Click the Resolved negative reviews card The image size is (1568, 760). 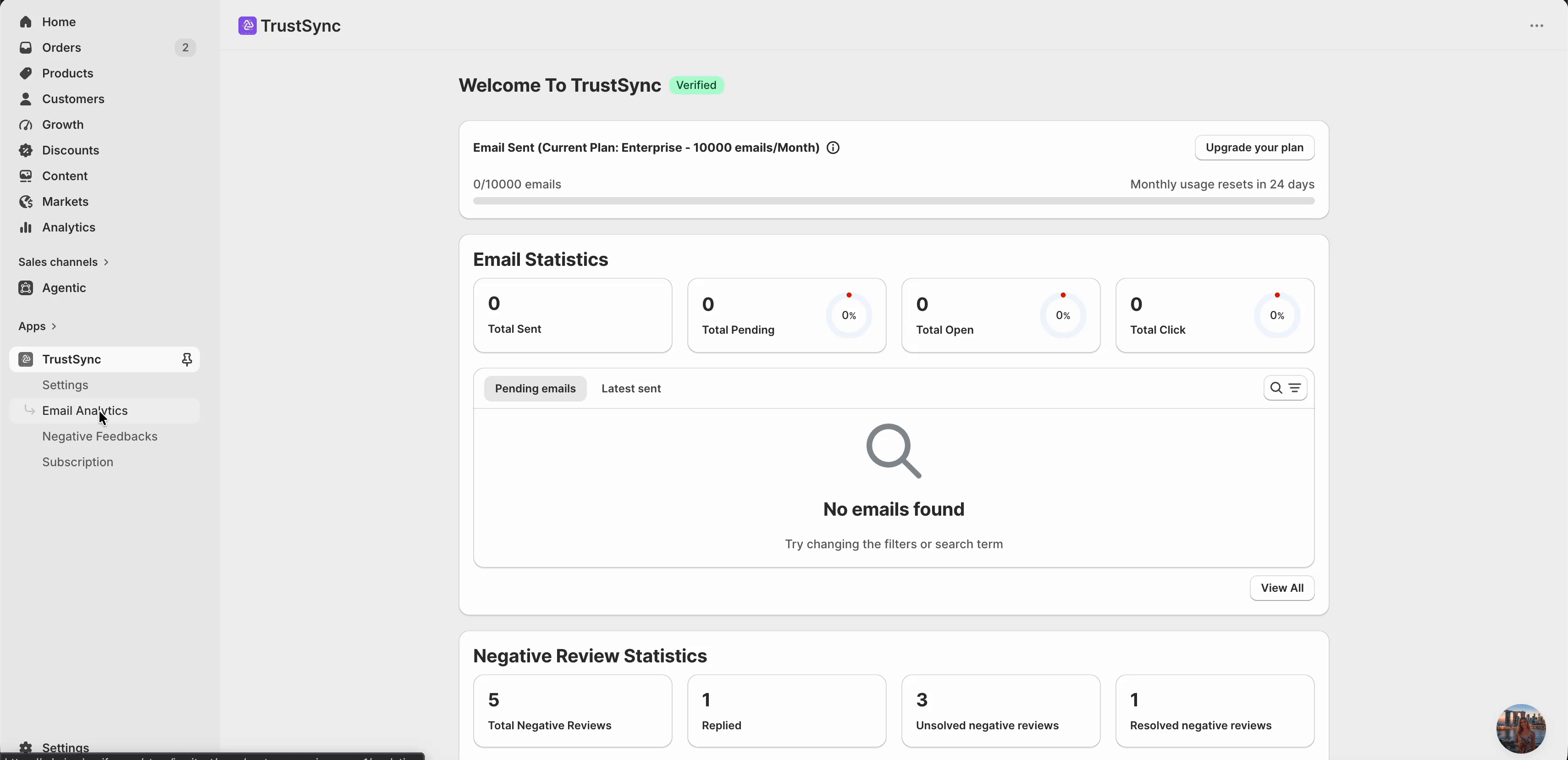pos(1215,710)
